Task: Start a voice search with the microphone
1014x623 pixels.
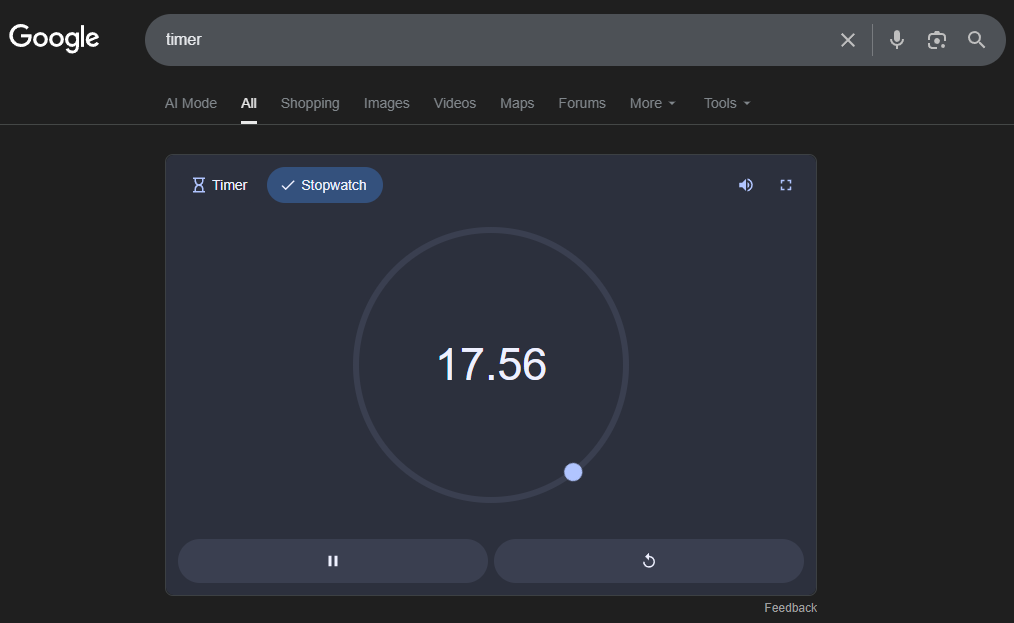Action: 896,40
